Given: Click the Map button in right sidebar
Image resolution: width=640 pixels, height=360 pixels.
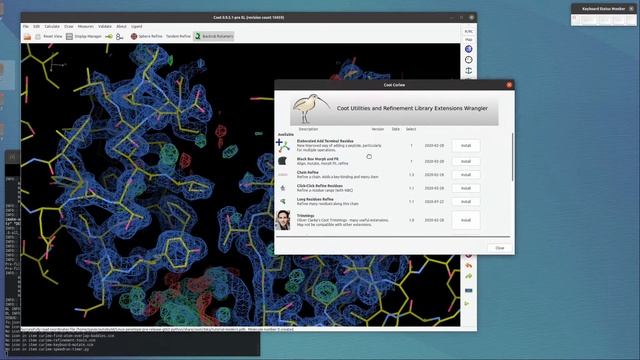Looking at the screenshot, I should click(469, 40).
